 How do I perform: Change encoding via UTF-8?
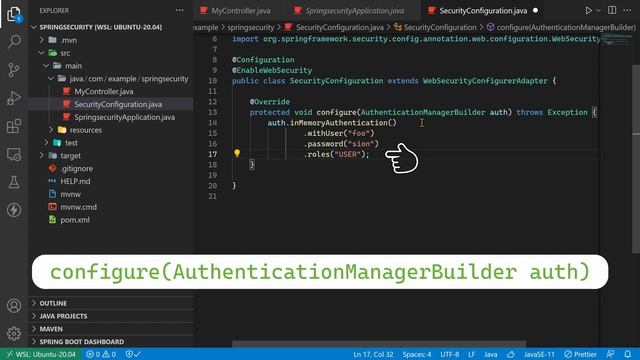click(449, 354)
